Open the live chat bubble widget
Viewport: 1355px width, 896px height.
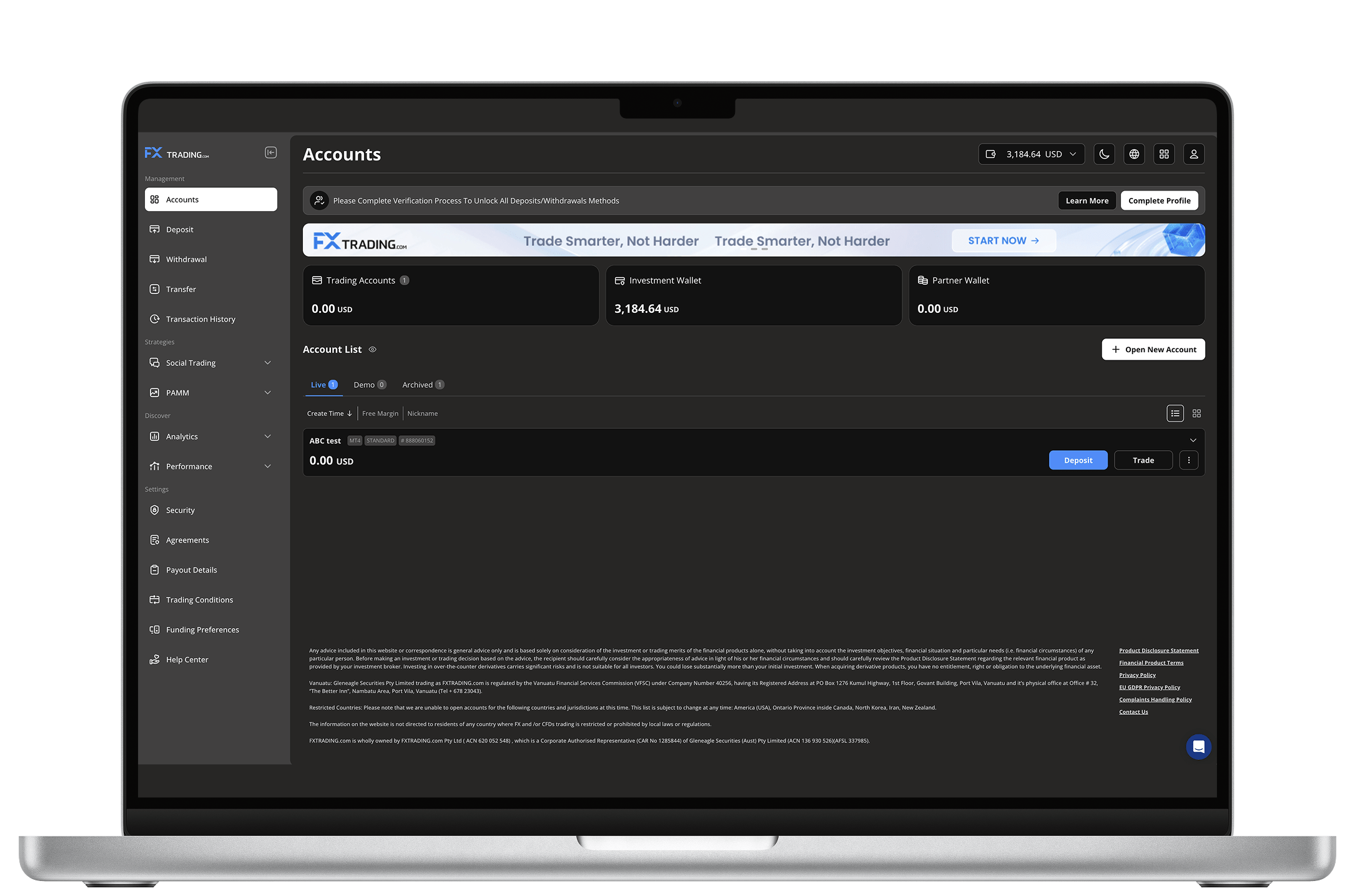coord(1198,747)
